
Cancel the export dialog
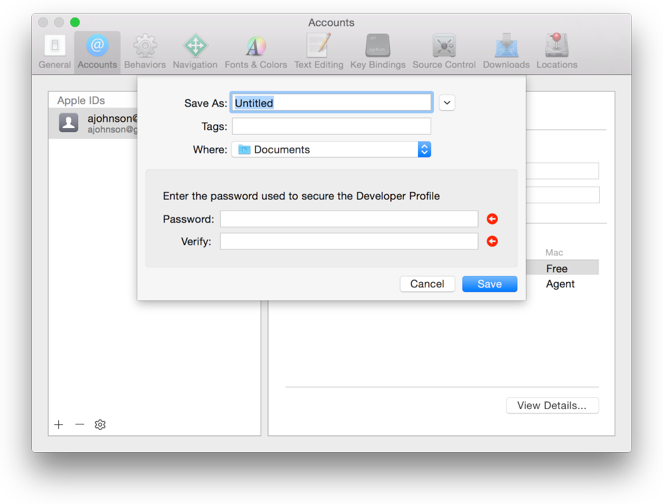(x=427, y=284)
